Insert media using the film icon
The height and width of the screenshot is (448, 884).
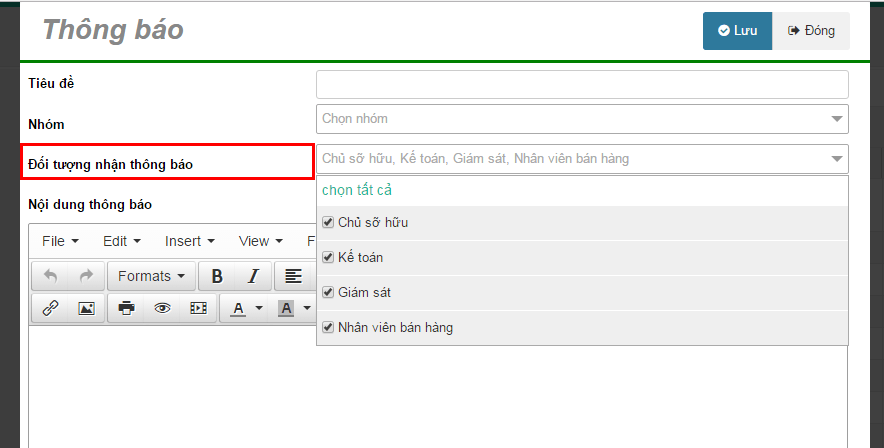pos(198,308)
